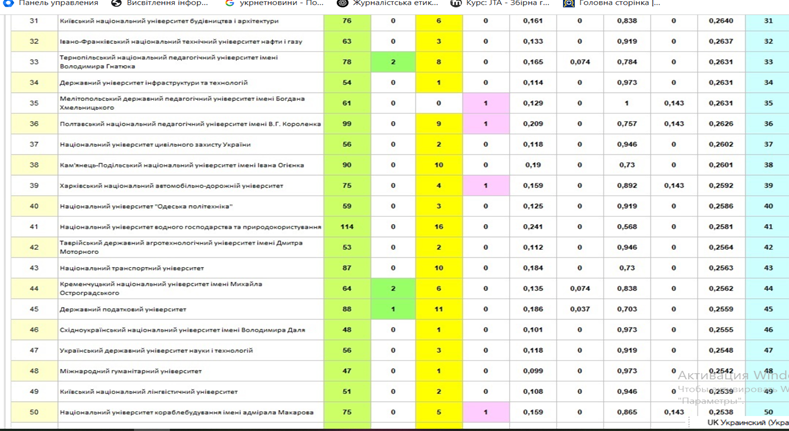
Task: Select університет водного господарства та природокористування
Action: [x=190, y=227]
